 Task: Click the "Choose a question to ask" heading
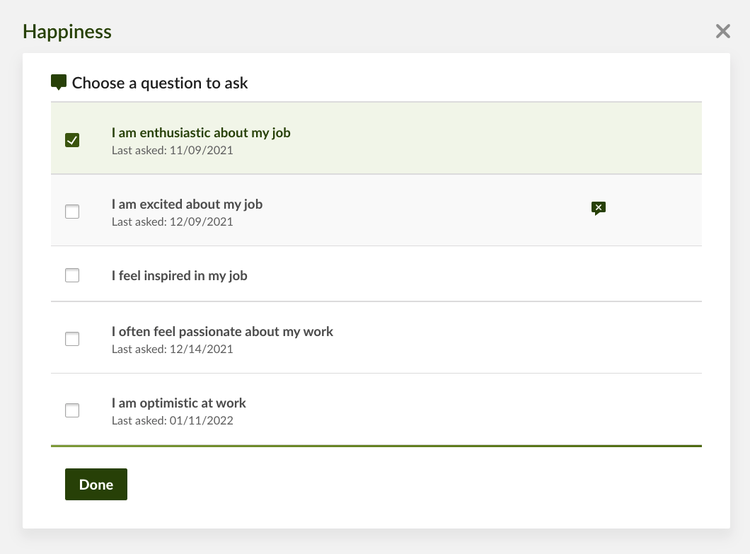point(160,83)
